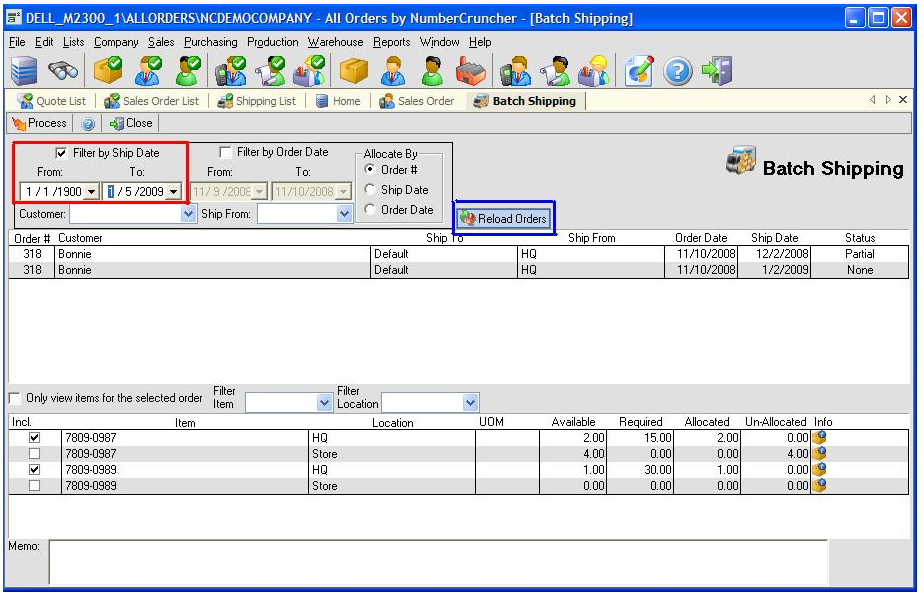Open the Production menu
The width and height of the screenshot is (924, 595).
click(x=272, y=42)
